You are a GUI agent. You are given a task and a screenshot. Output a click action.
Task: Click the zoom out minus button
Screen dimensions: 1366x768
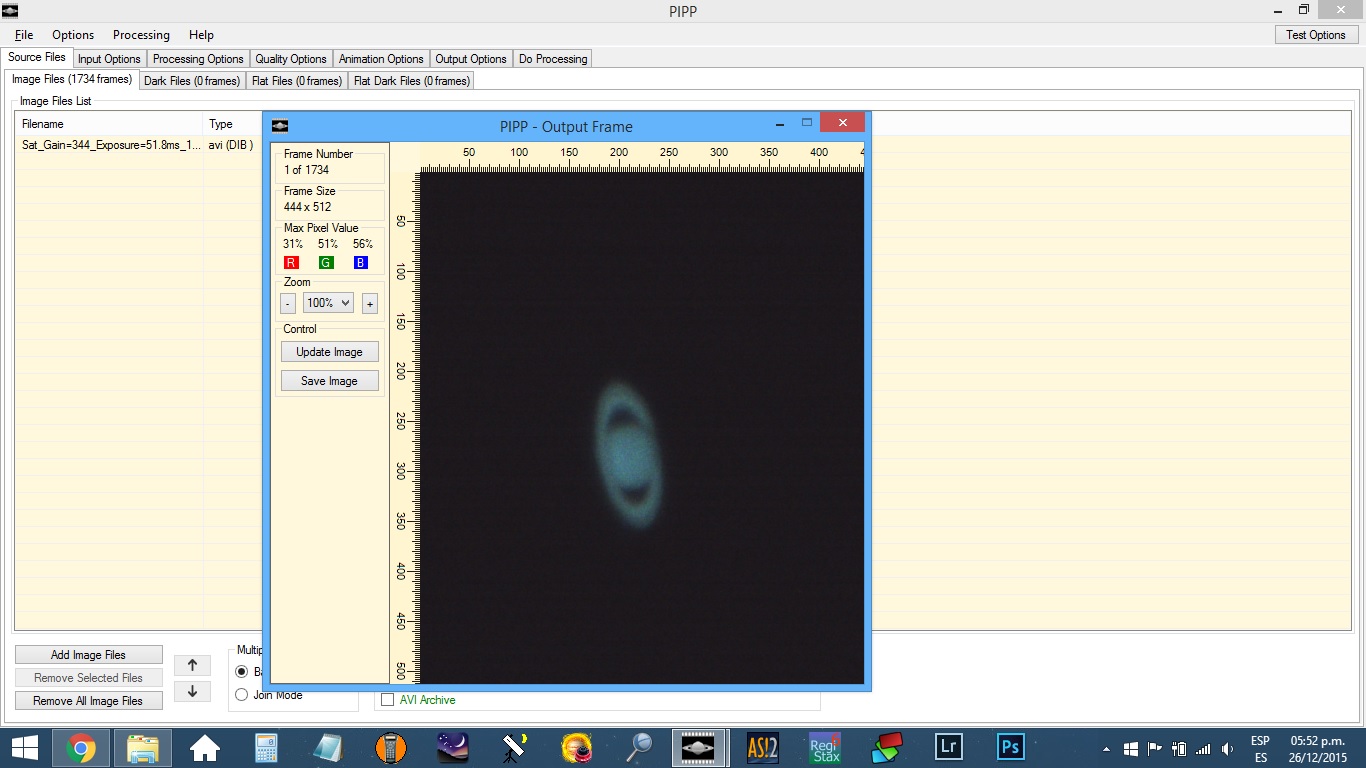288,303
